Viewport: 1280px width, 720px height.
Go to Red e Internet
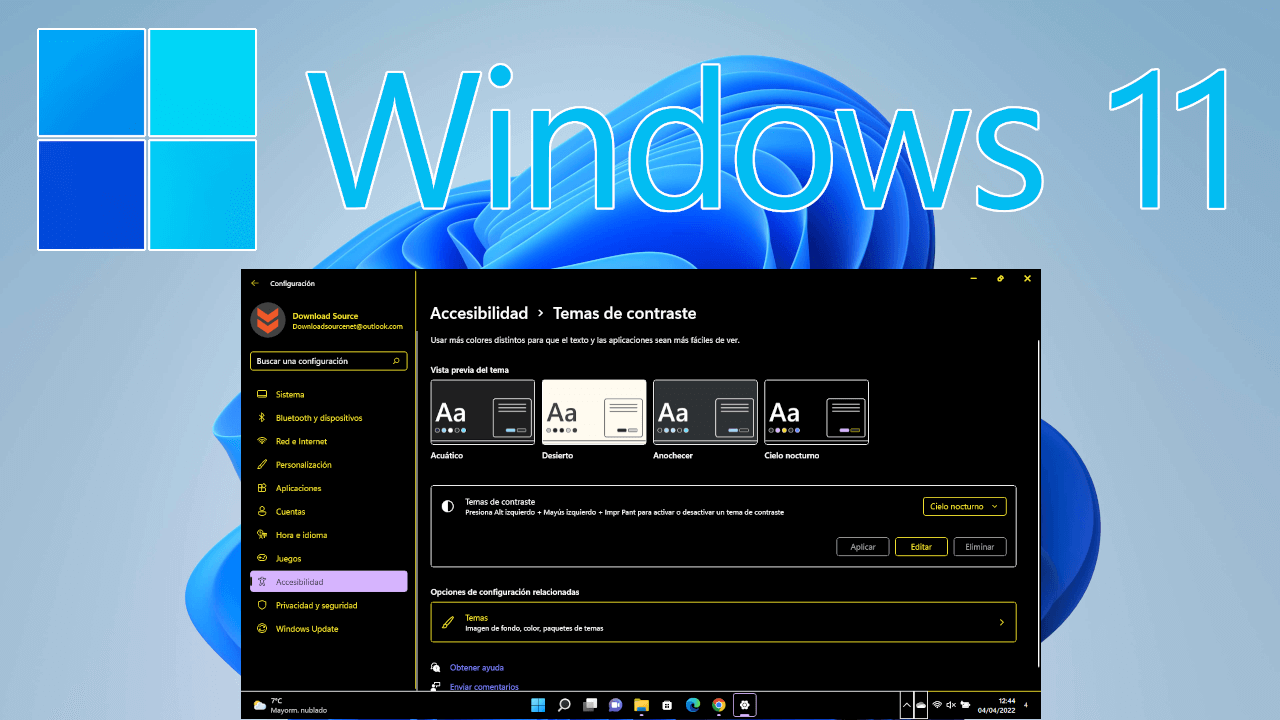point(328,441)
